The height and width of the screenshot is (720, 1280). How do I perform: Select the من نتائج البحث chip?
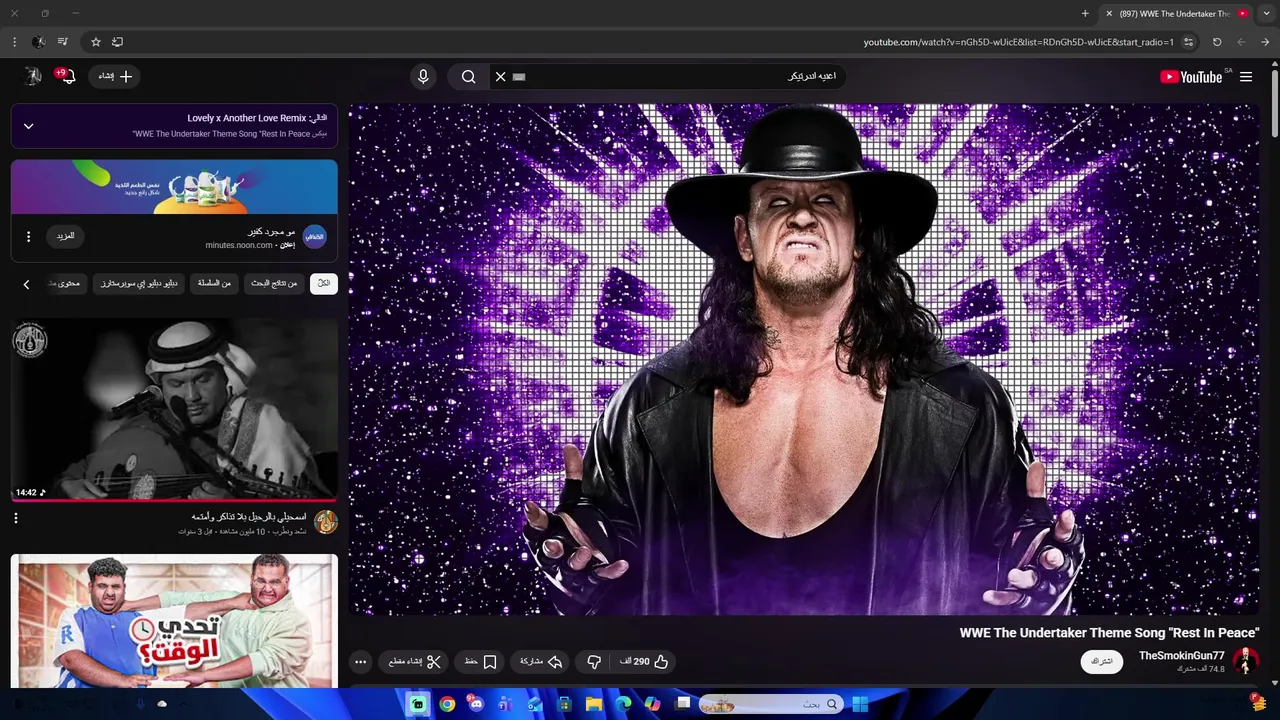point(274,284)
